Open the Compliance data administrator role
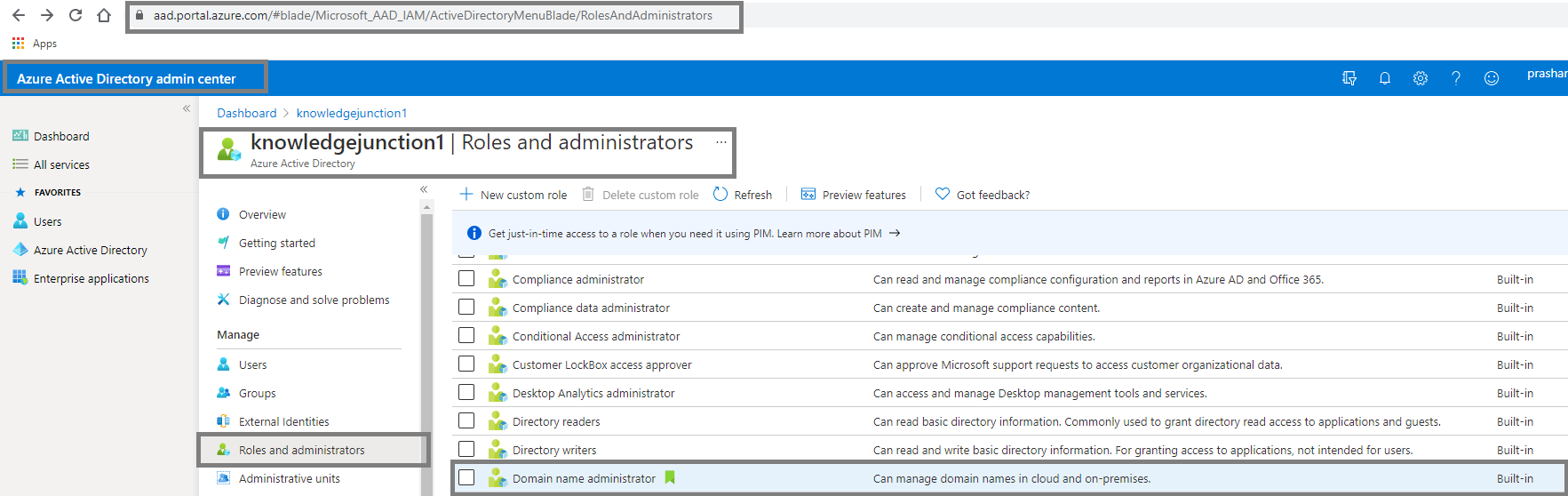Screen dimensions: 1568x496 pyautogui.click(x=591, y=308)
